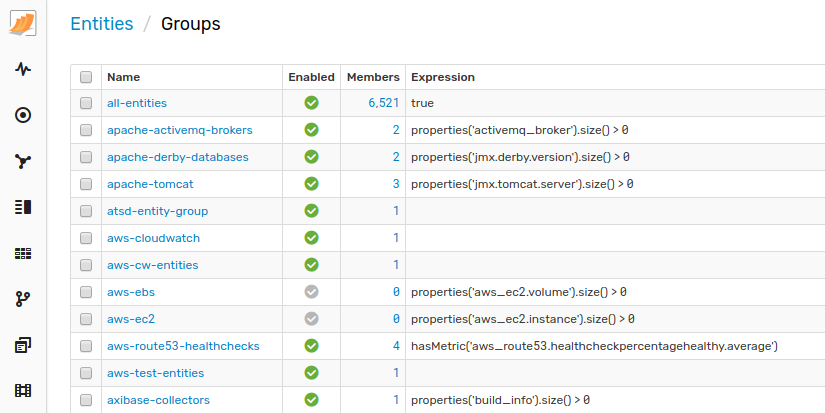Image resolution: width=825 pixels, height=413 pixels.
Task: Open the stacked documents sidebar icon
Action: tap(23, 345)
